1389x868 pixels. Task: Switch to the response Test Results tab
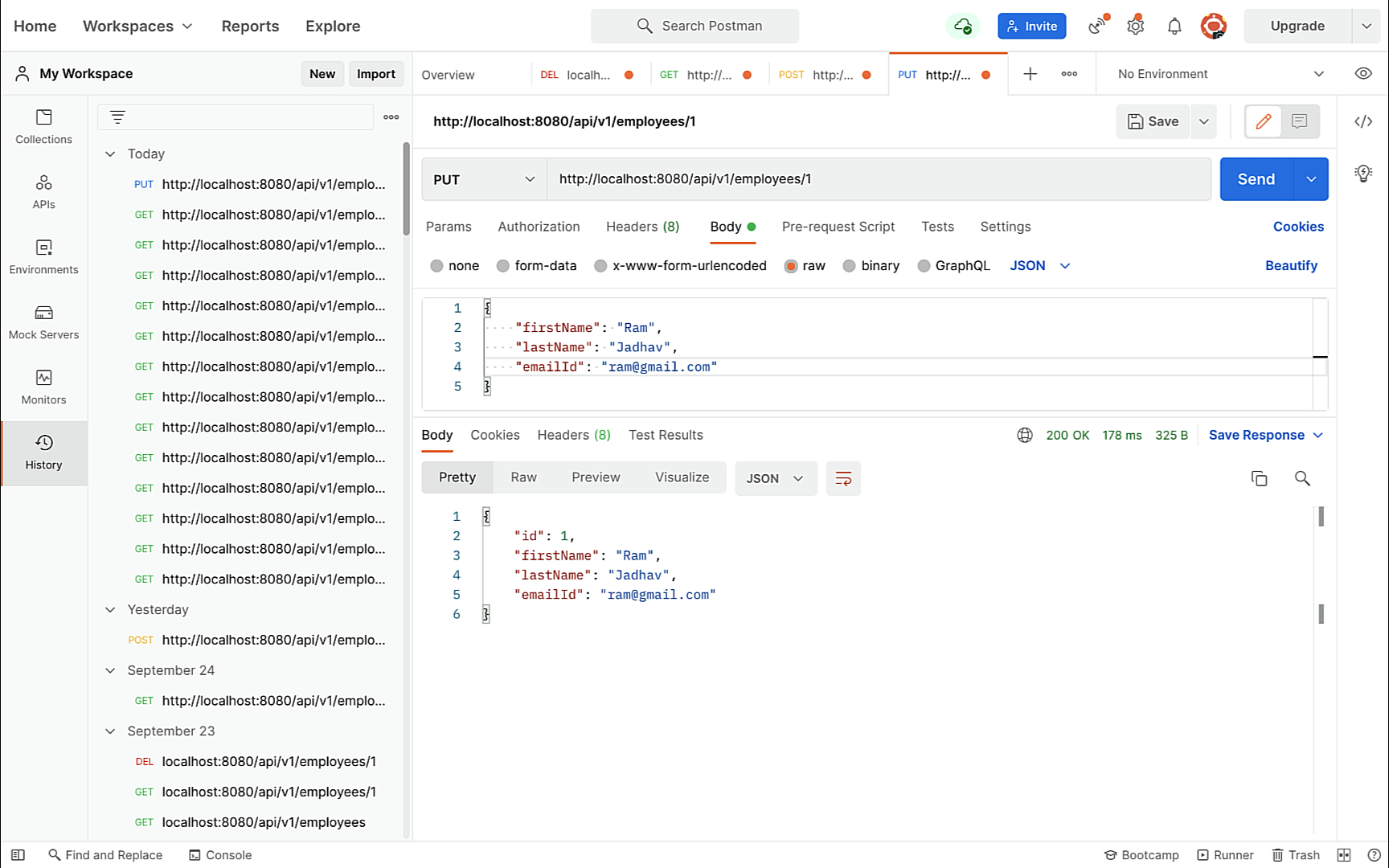pos(666,435)
